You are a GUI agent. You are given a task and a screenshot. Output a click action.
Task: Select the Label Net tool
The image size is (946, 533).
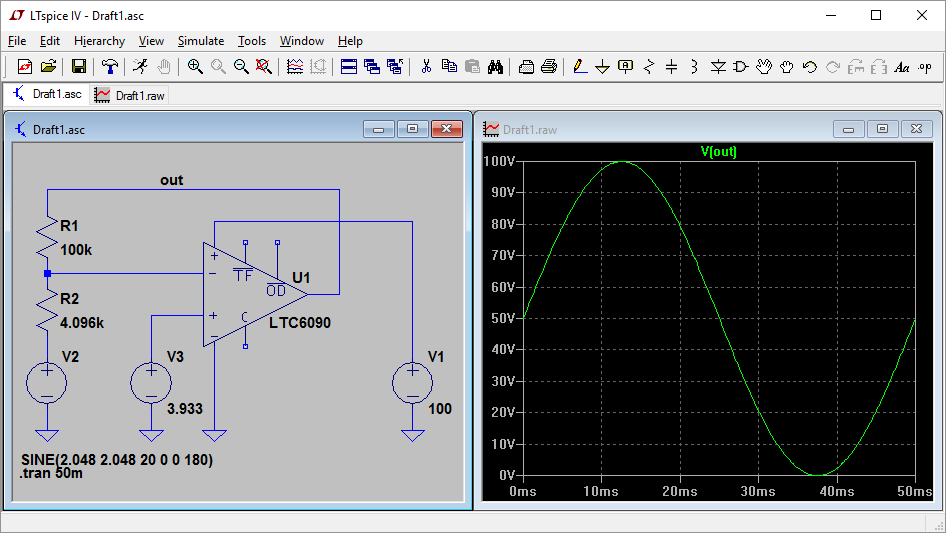(x=626, y=66)
